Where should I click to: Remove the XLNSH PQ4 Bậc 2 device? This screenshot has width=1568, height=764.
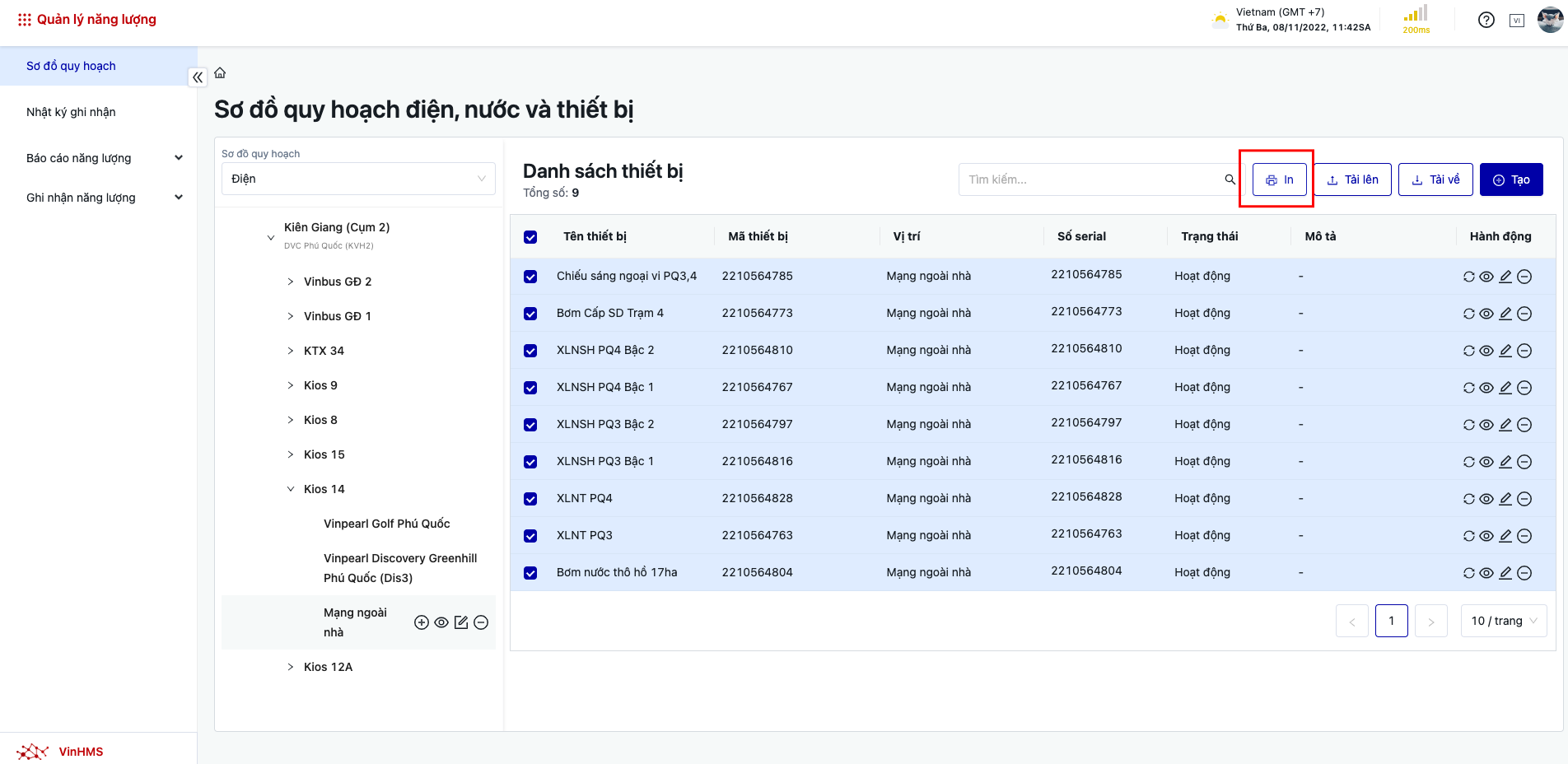click(x=1524, y=351)
